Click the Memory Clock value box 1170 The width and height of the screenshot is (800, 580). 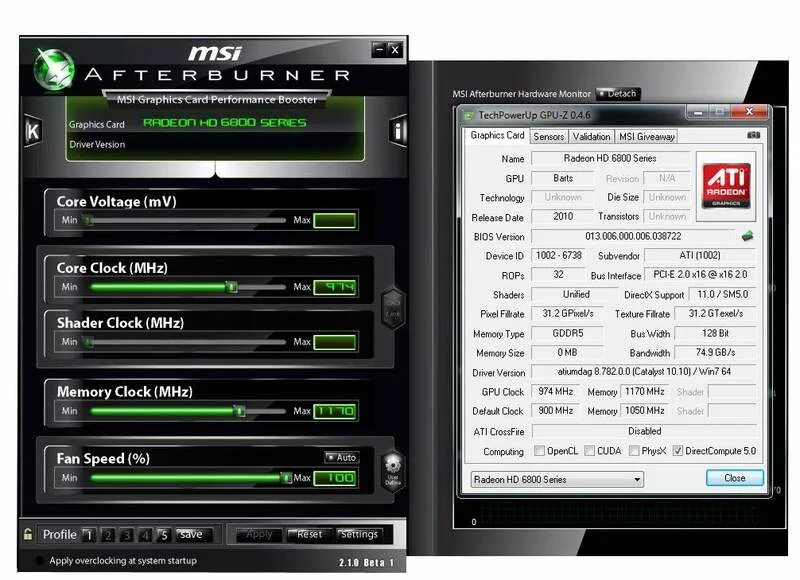pyautogui.click(x=335, y=411)
